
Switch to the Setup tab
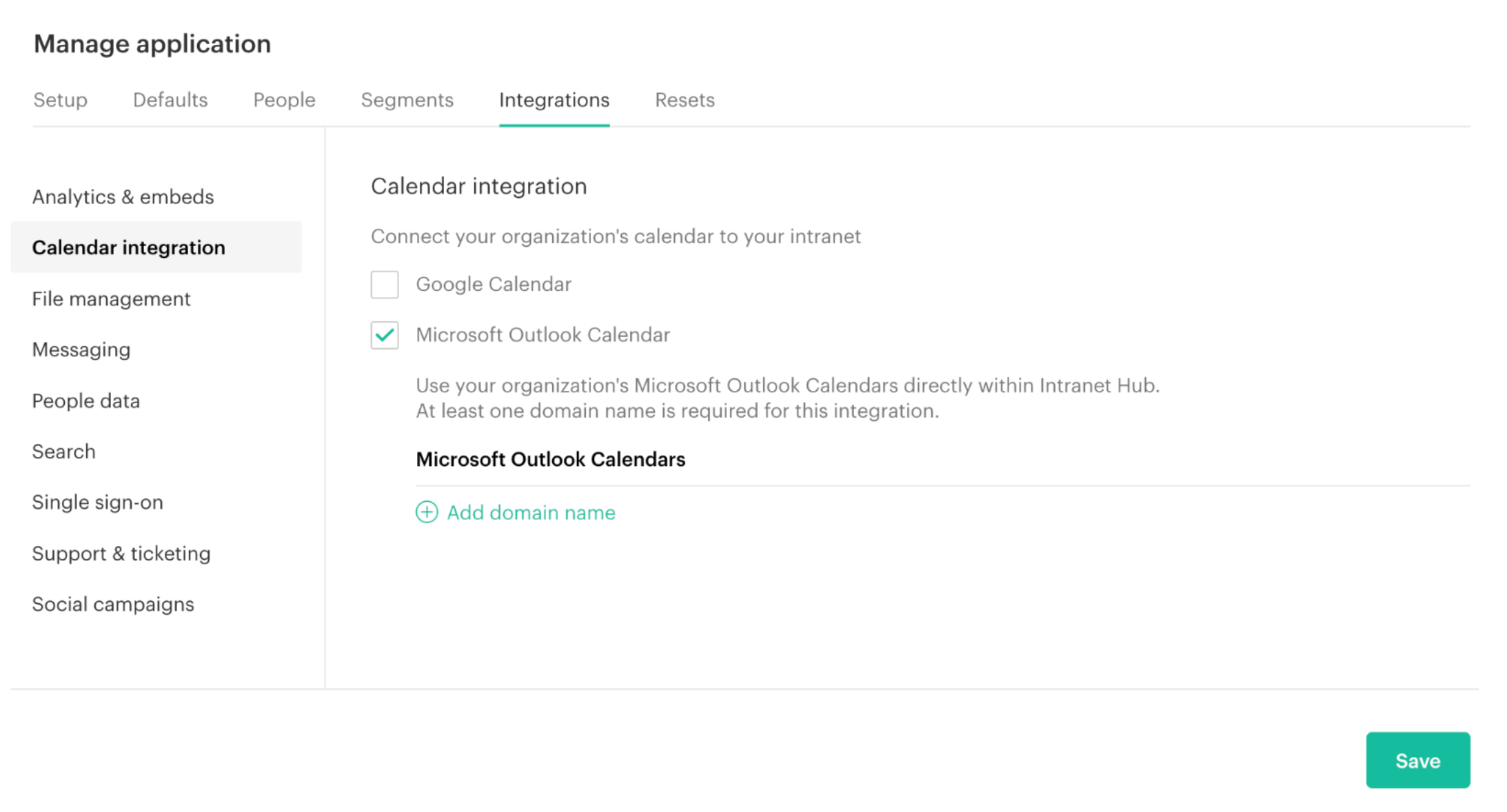click(x=60, y=99)
